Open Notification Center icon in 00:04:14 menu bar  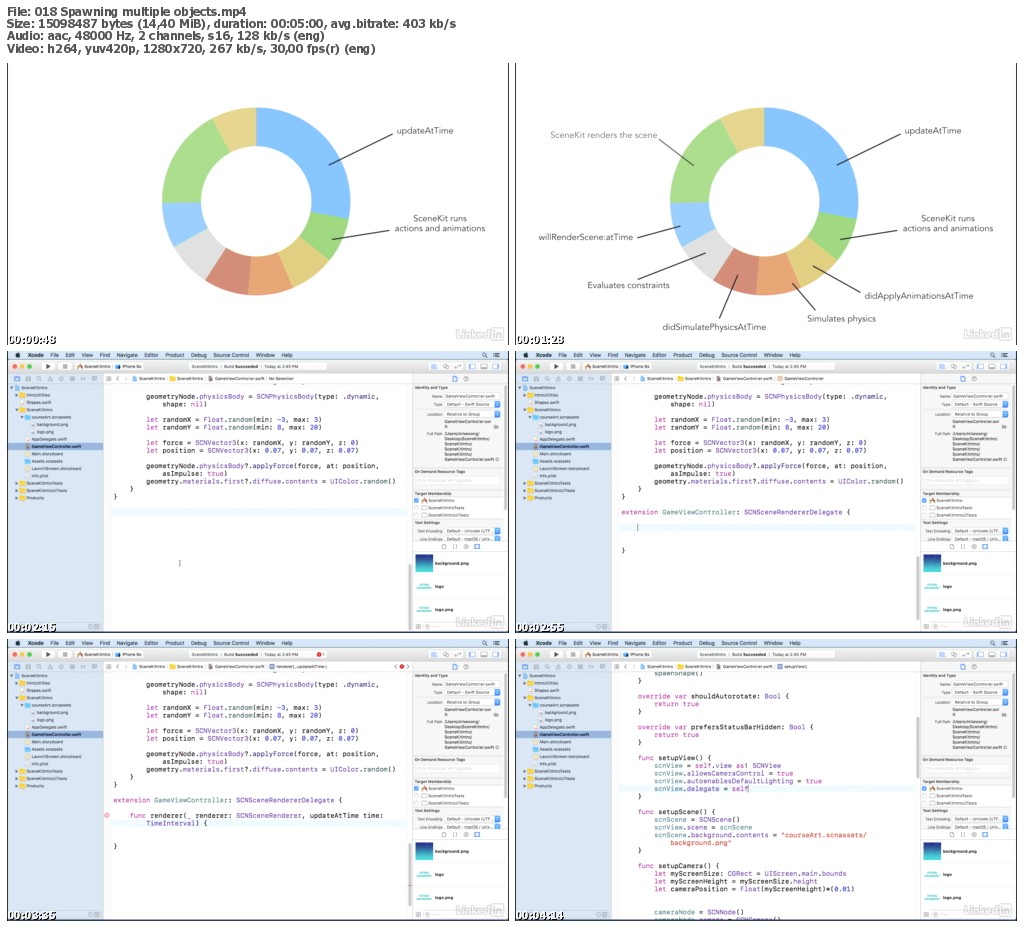[x=1004, y=643]
